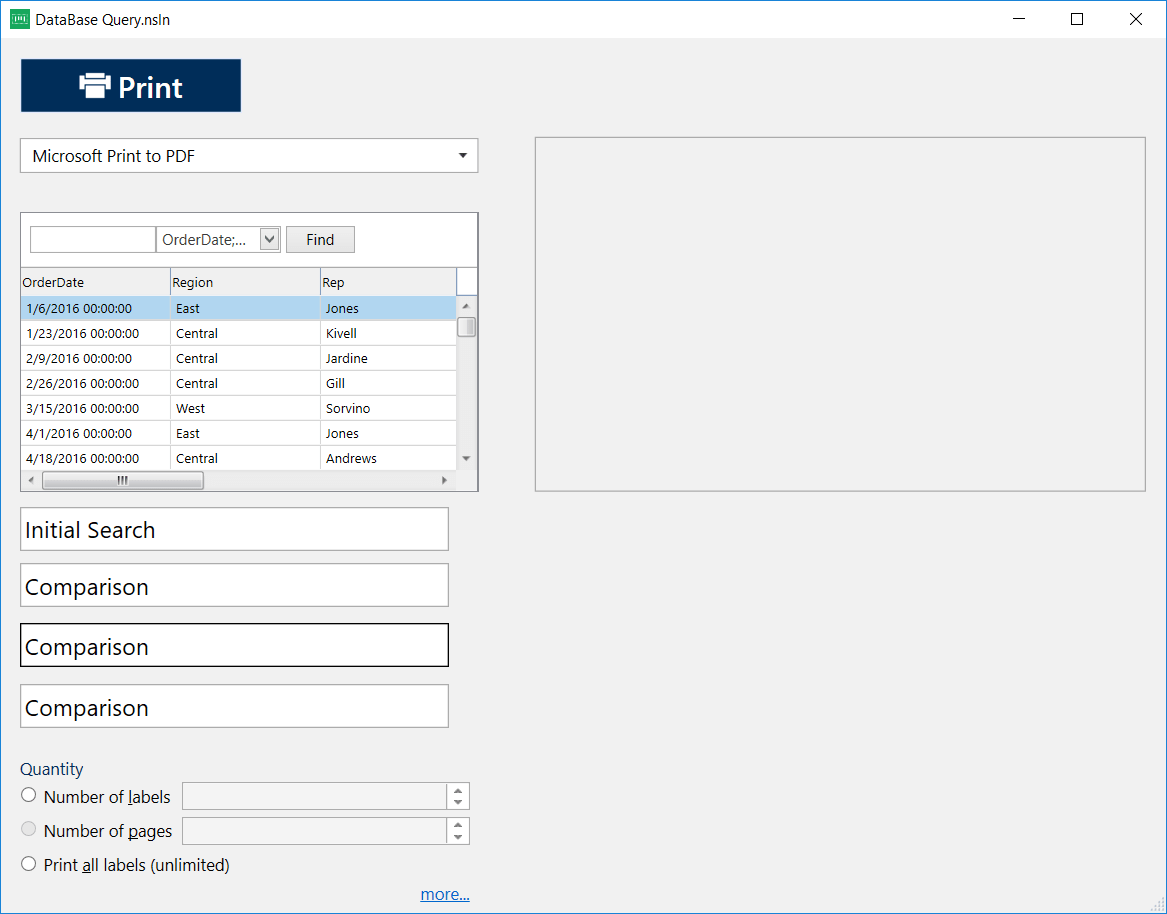The width and height of the screenshot is (1167, 914).
Task: Select the row dated 1/23/2016 00:00:00
Action: [238, 333]
